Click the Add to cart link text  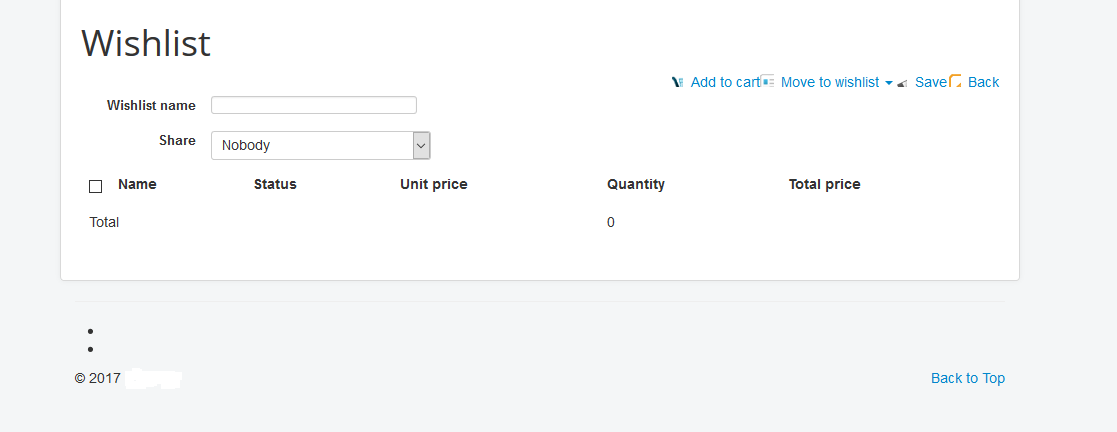(725, 83)
